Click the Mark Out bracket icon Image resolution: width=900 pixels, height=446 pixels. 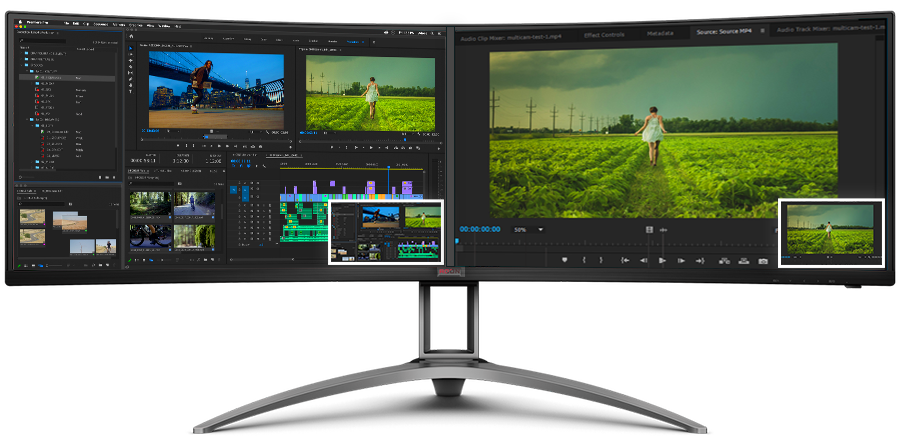(601, 260)
